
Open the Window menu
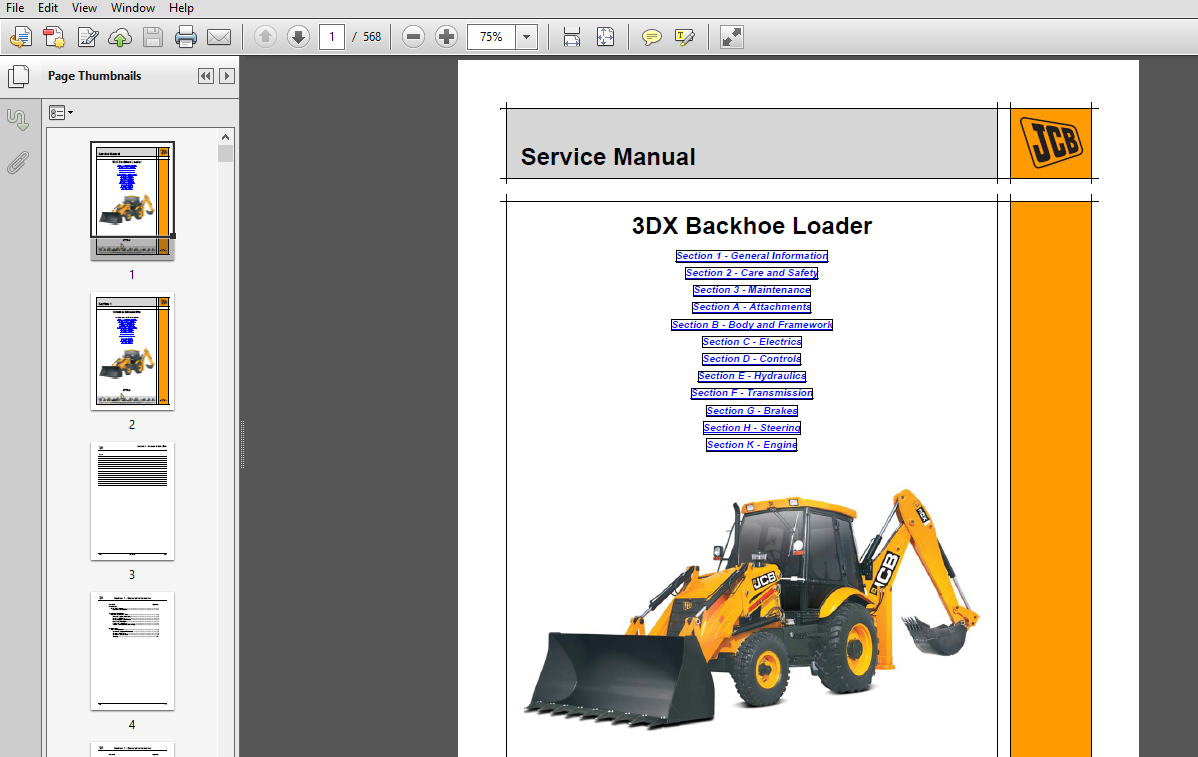[133, 8]
